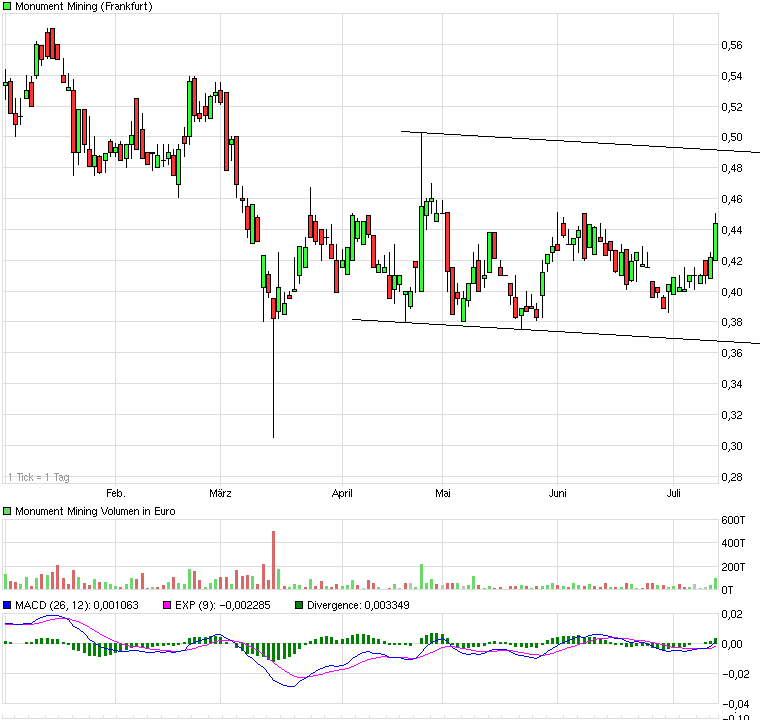The height and width of the screenshot is (720, 760).
Task: Click the 0T volume axis label
Action: coord(728,590)
